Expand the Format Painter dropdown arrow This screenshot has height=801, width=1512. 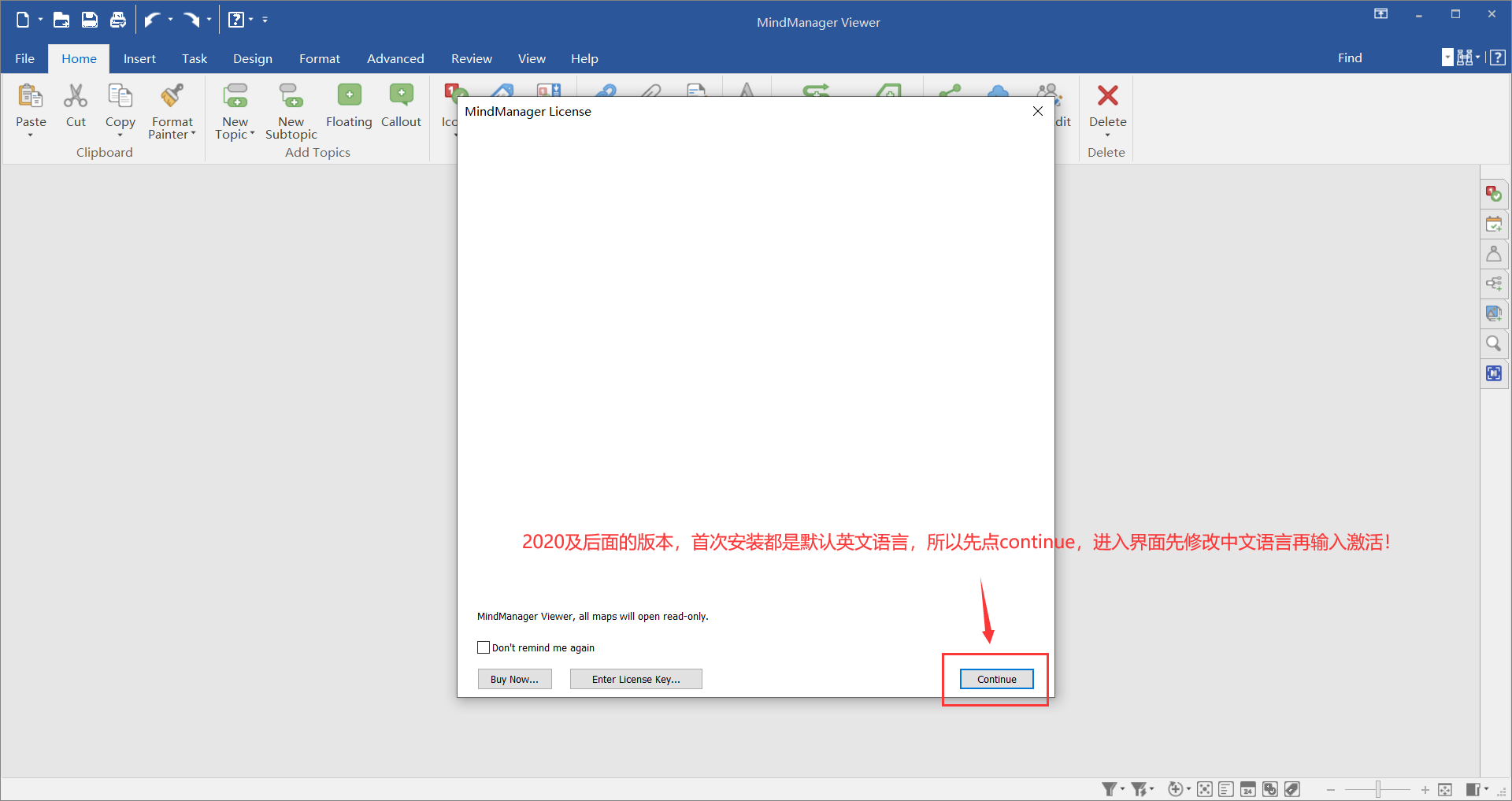click(193, 134)
